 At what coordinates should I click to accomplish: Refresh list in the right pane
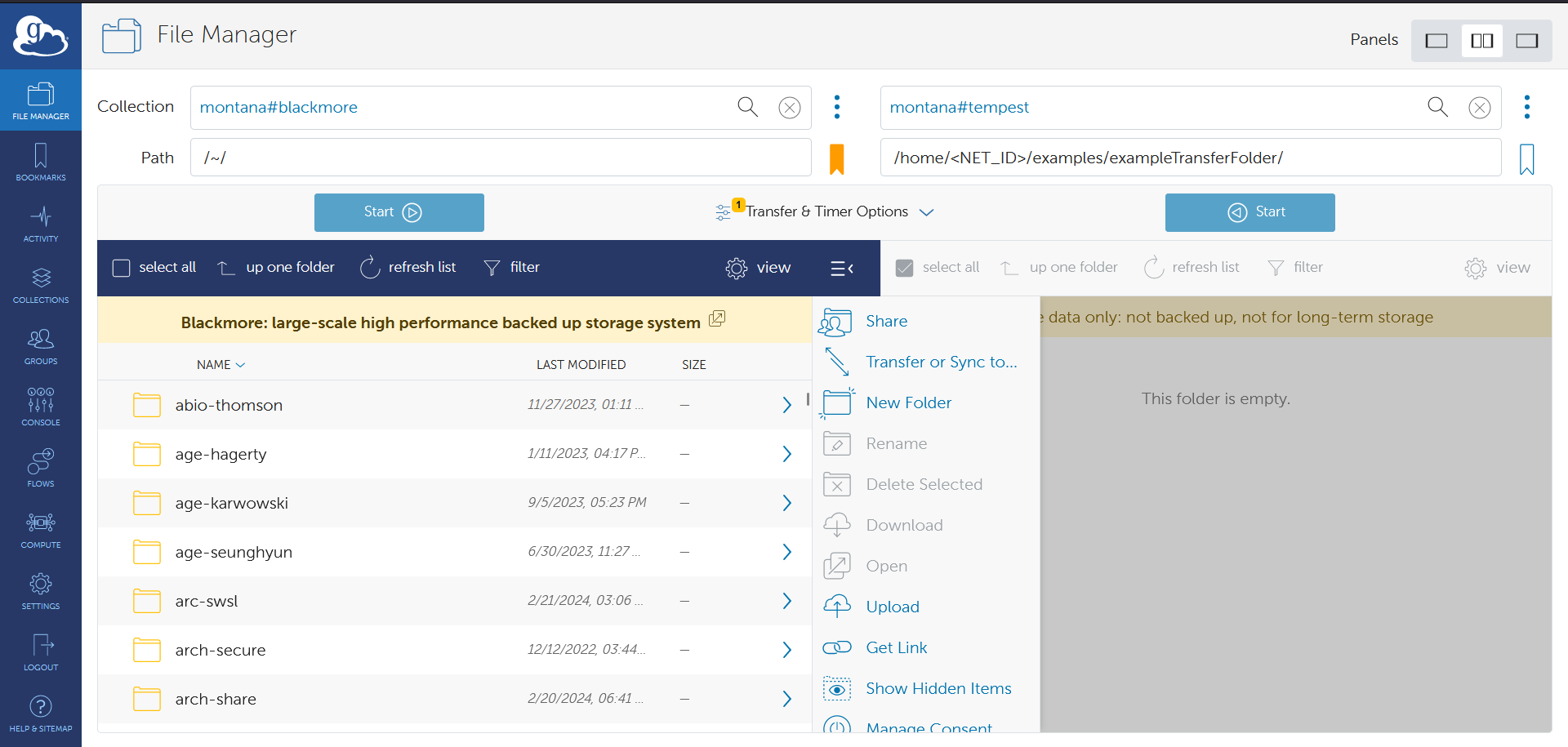click(x=1192, y=268)
